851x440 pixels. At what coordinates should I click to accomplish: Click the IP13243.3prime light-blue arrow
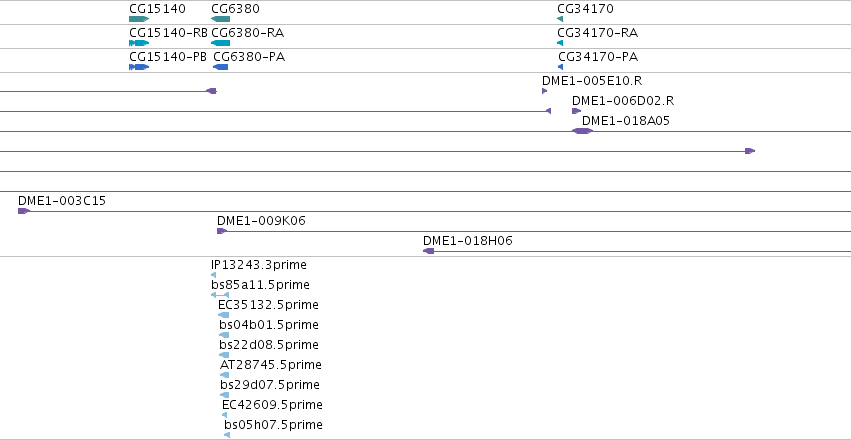click(213, 275)
